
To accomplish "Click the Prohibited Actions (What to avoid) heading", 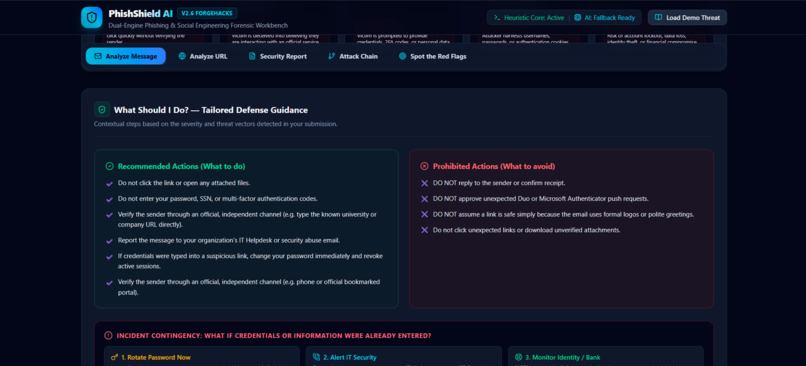I will pos(494,167).
